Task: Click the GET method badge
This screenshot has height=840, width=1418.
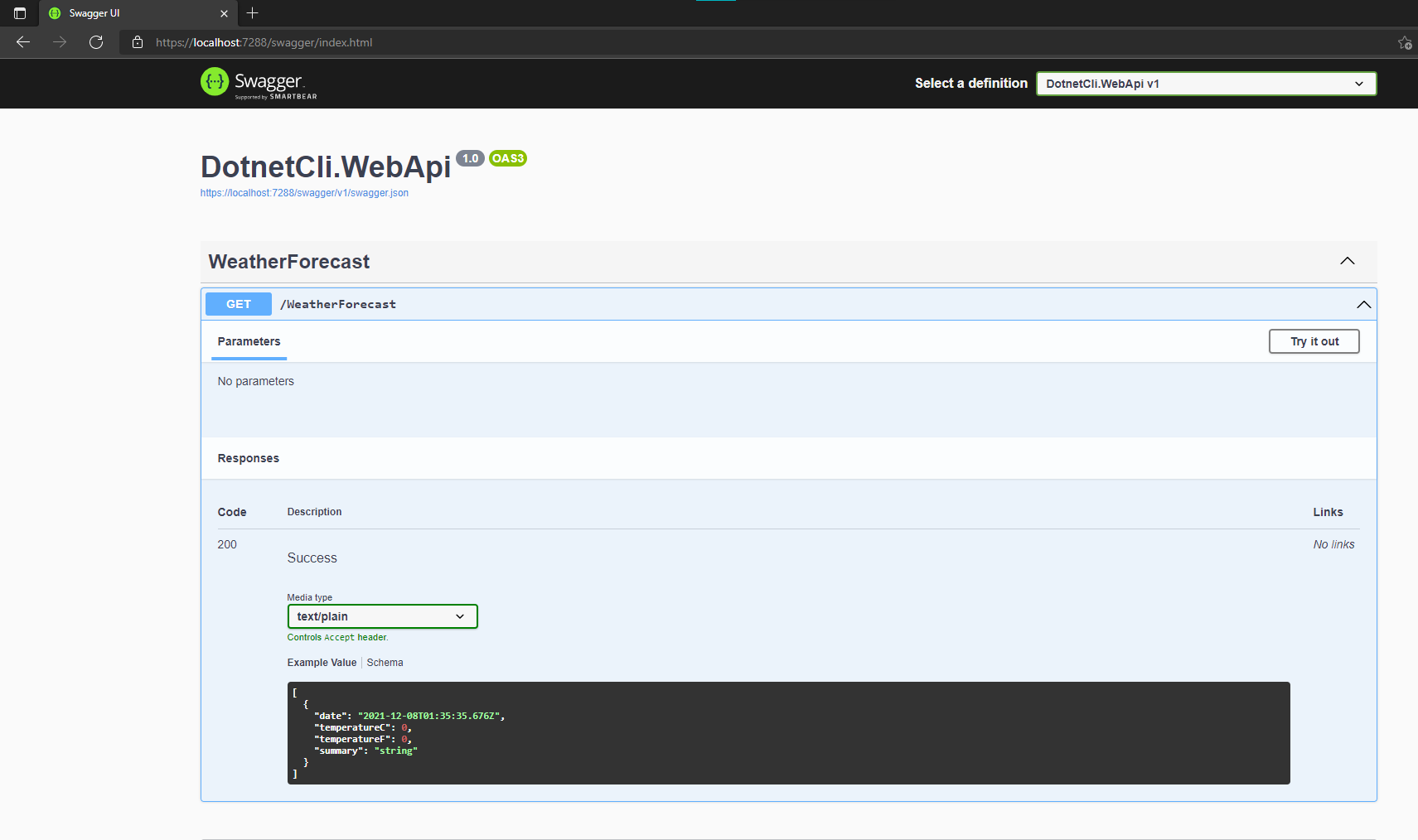Action: (x=239, y=304)
